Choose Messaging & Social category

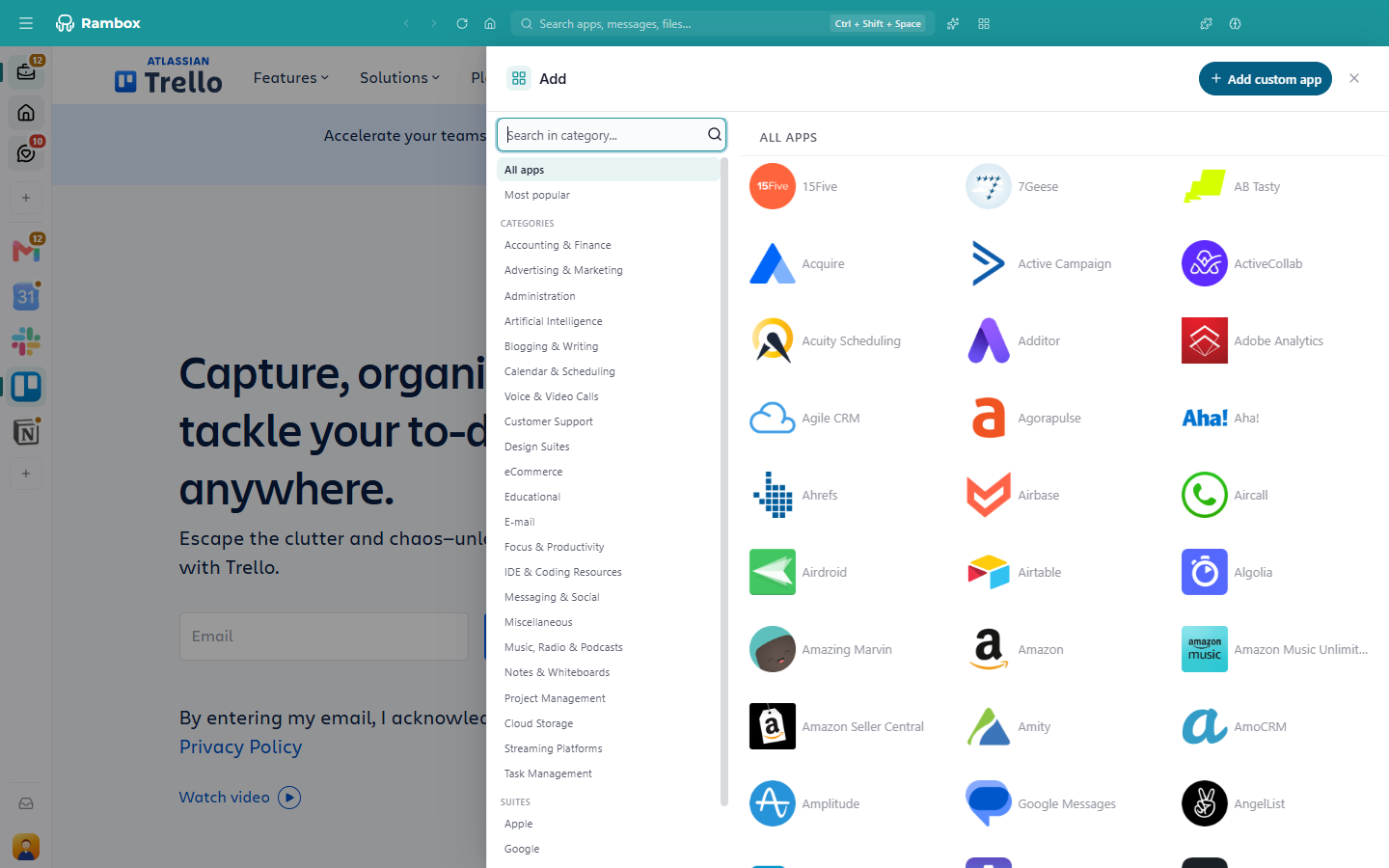(x=608, y=597)
